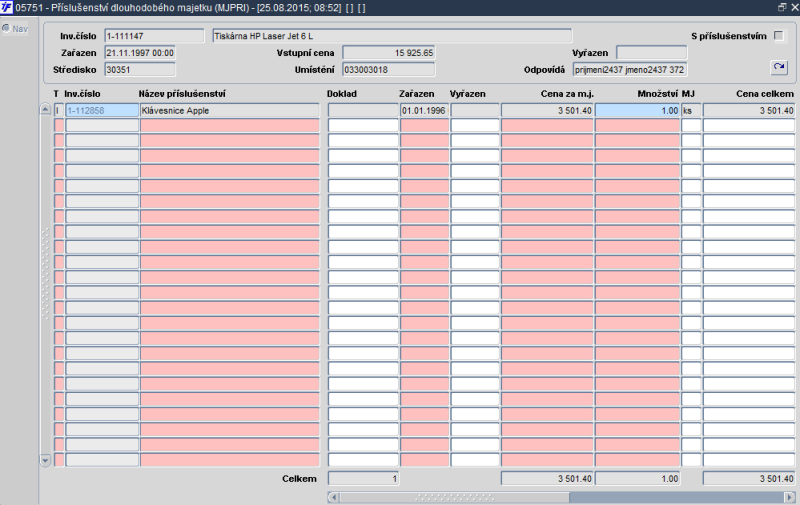
Task: Click the Klávesnice Apple name field
Action: 229,111
